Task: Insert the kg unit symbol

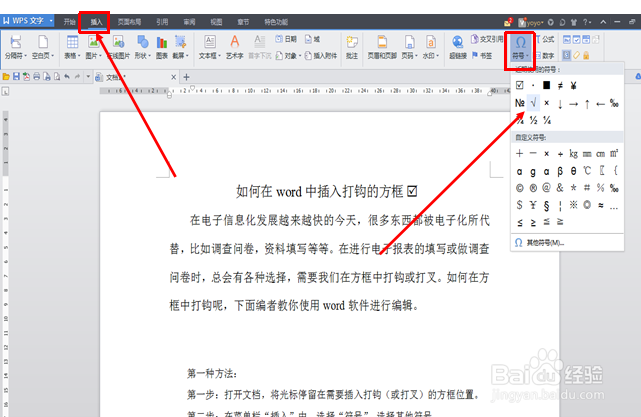Action: [x=574, y=153]
